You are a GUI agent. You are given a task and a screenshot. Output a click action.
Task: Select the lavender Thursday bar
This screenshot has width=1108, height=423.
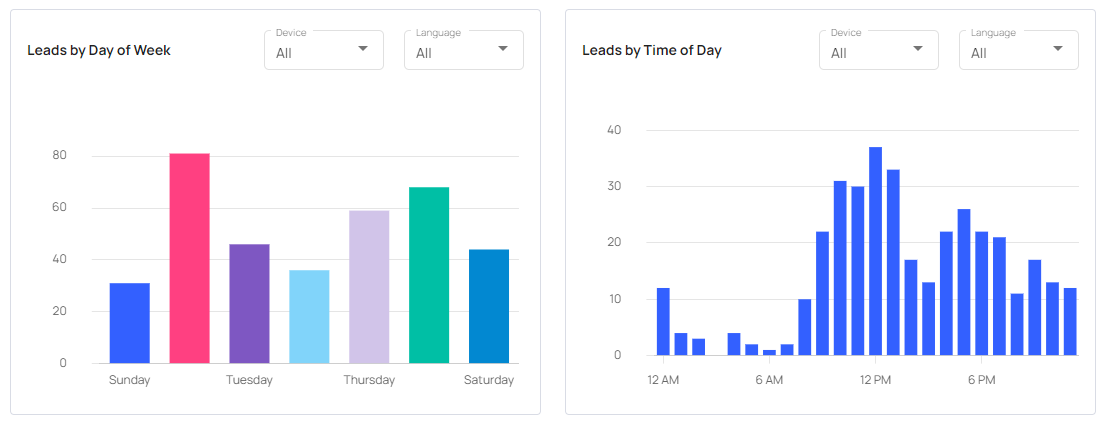369,286
